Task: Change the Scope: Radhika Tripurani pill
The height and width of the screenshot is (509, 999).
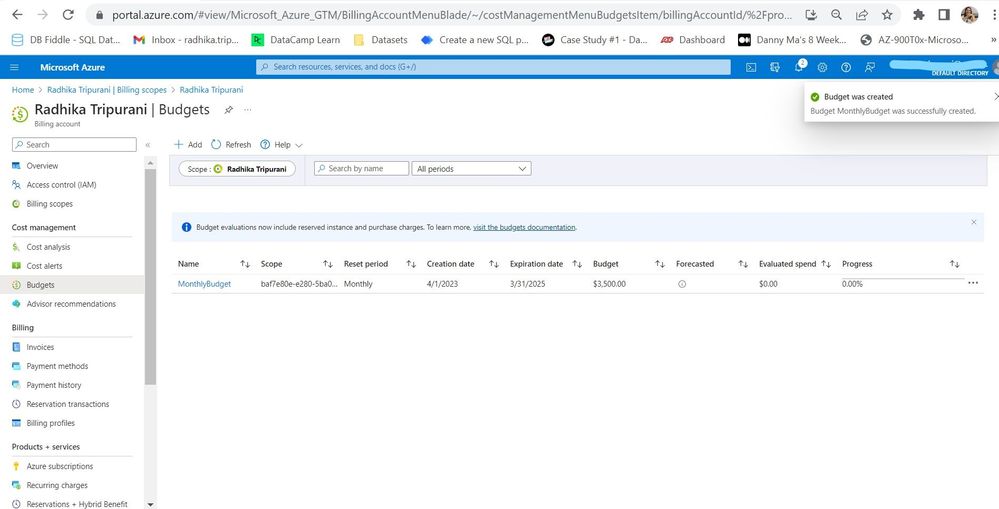Action: (237, 169)
